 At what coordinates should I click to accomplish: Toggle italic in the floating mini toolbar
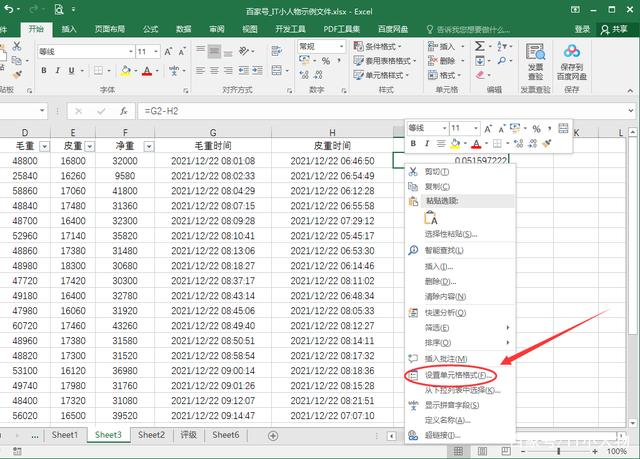429,145
